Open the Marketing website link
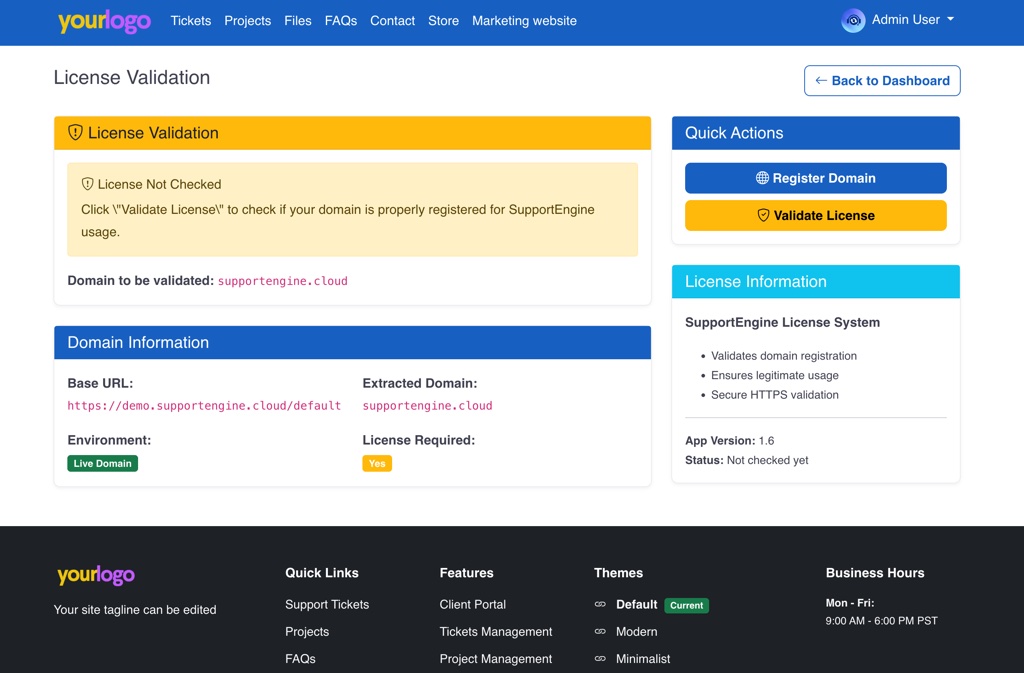The image size is (1024, 673). (x=524, y=21)
